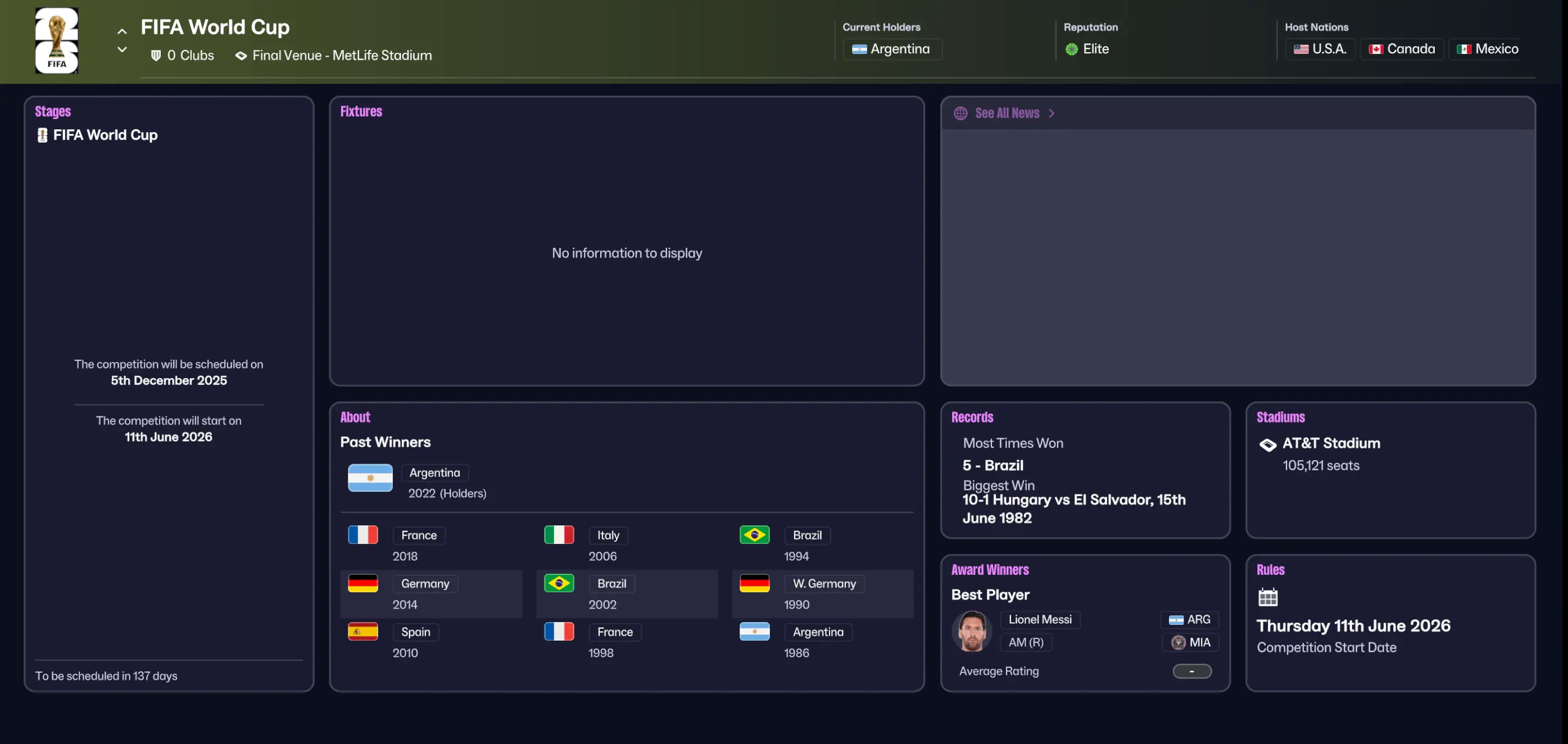Image resolution: width=1568 pixels, height=744 pixels.
Task: Open France 2018 winner chip
Action: tap(419, 536)
